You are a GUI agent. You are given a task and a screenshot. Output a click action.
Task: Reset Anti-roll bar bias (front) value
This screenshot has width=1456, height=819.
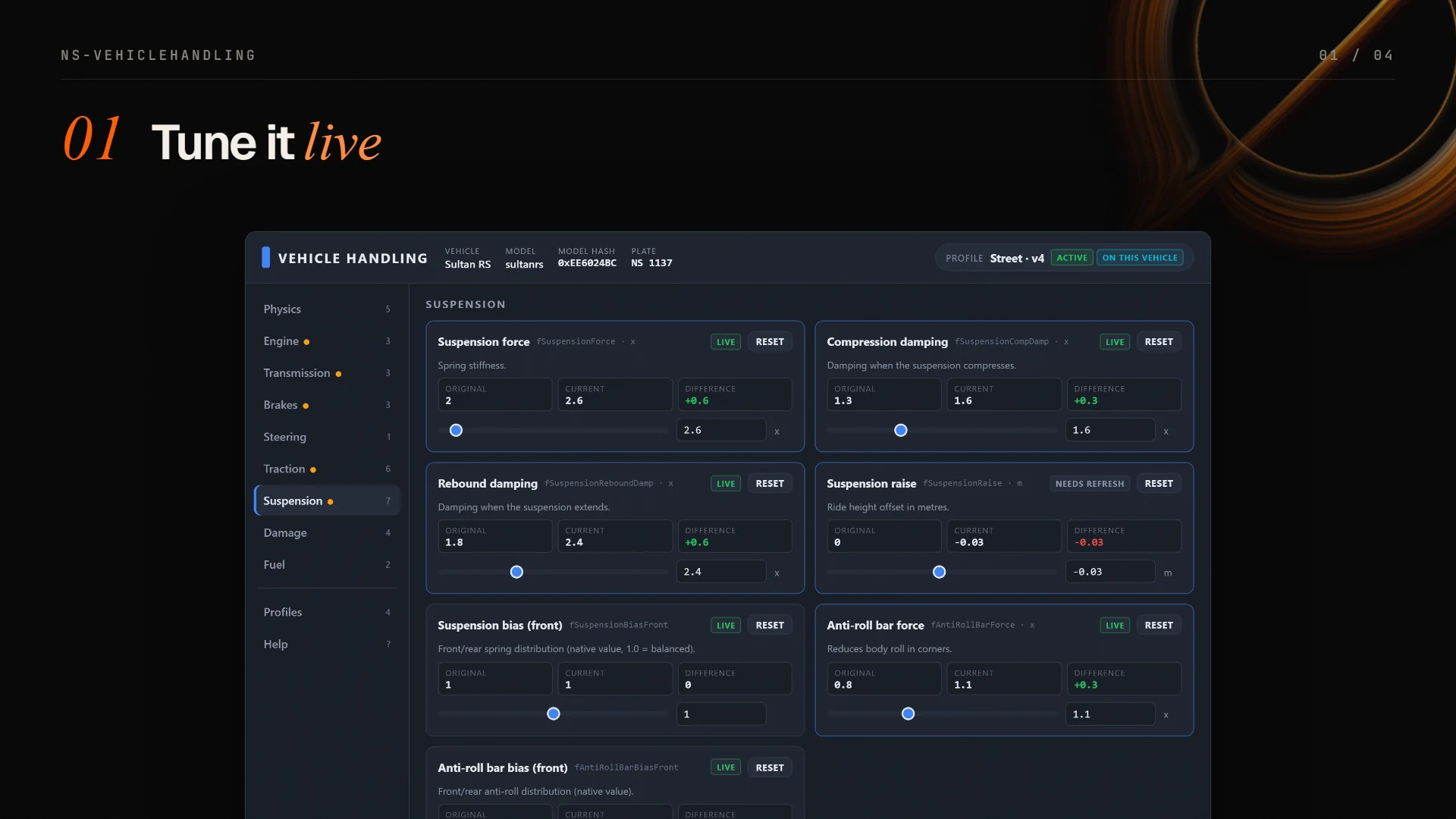click(x=770, y=768)
